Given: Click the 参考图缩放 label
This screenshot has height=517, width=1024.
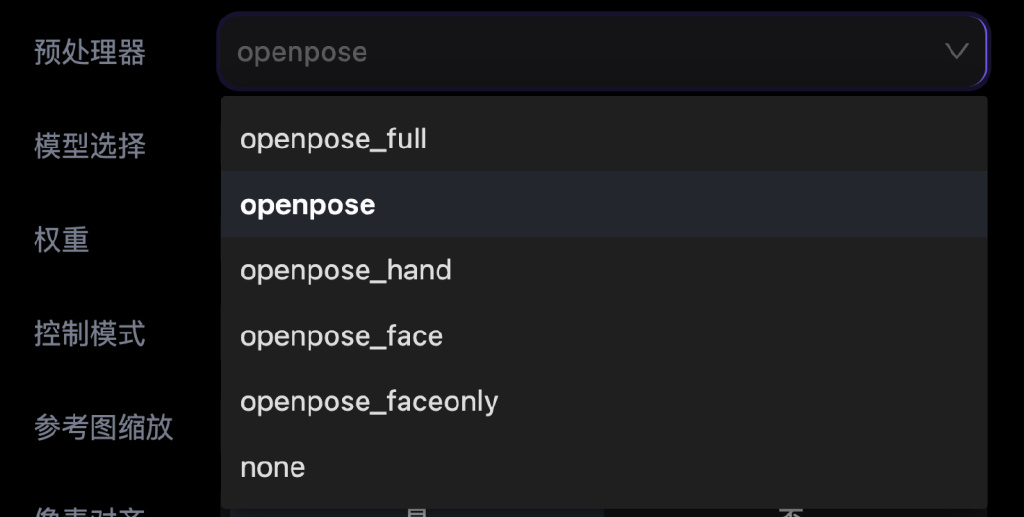Looking at the screenshot, I should point(104,428).
